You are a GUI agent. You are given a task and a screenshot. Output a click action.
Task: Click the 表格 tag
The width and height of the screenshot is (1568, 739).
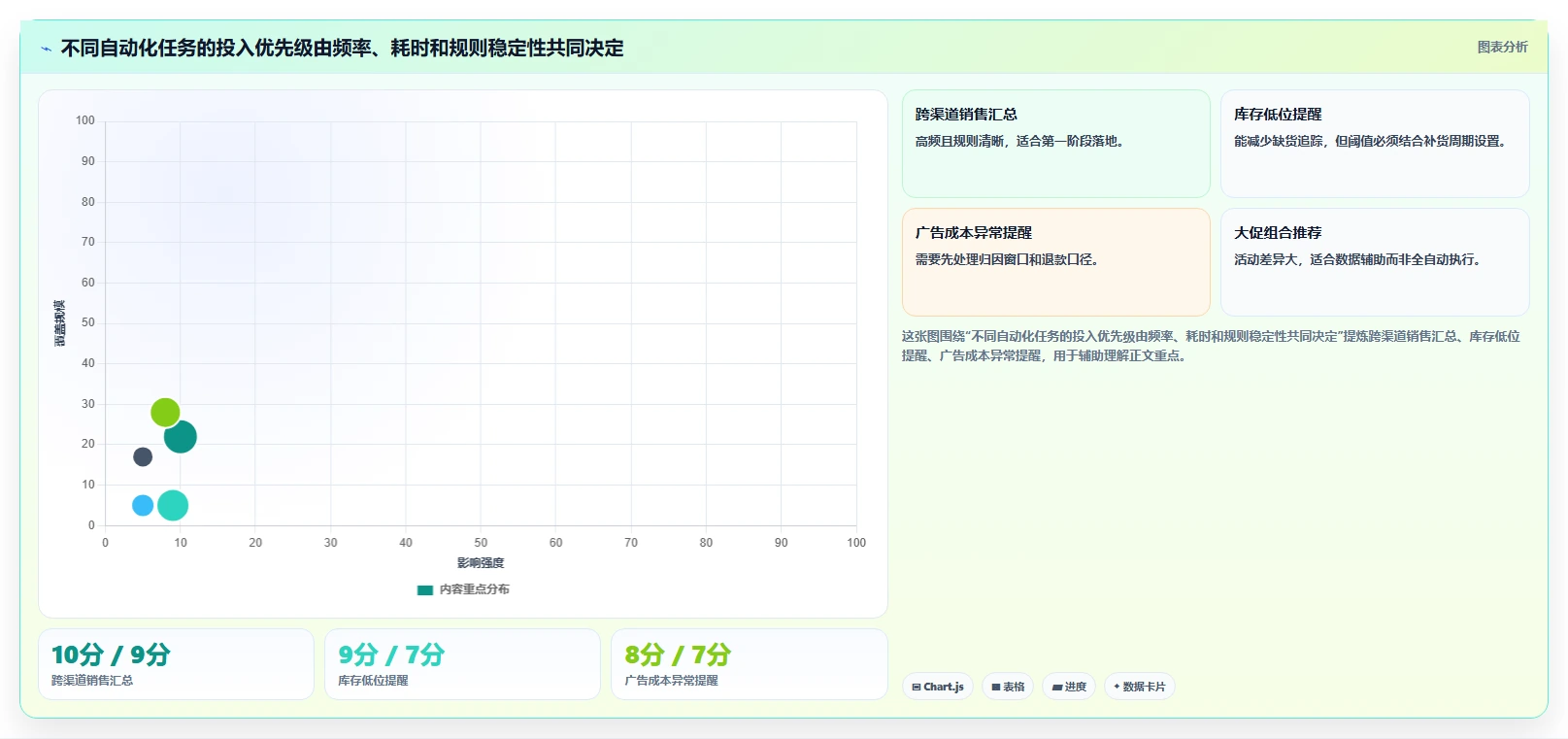tap(1008, 687)
